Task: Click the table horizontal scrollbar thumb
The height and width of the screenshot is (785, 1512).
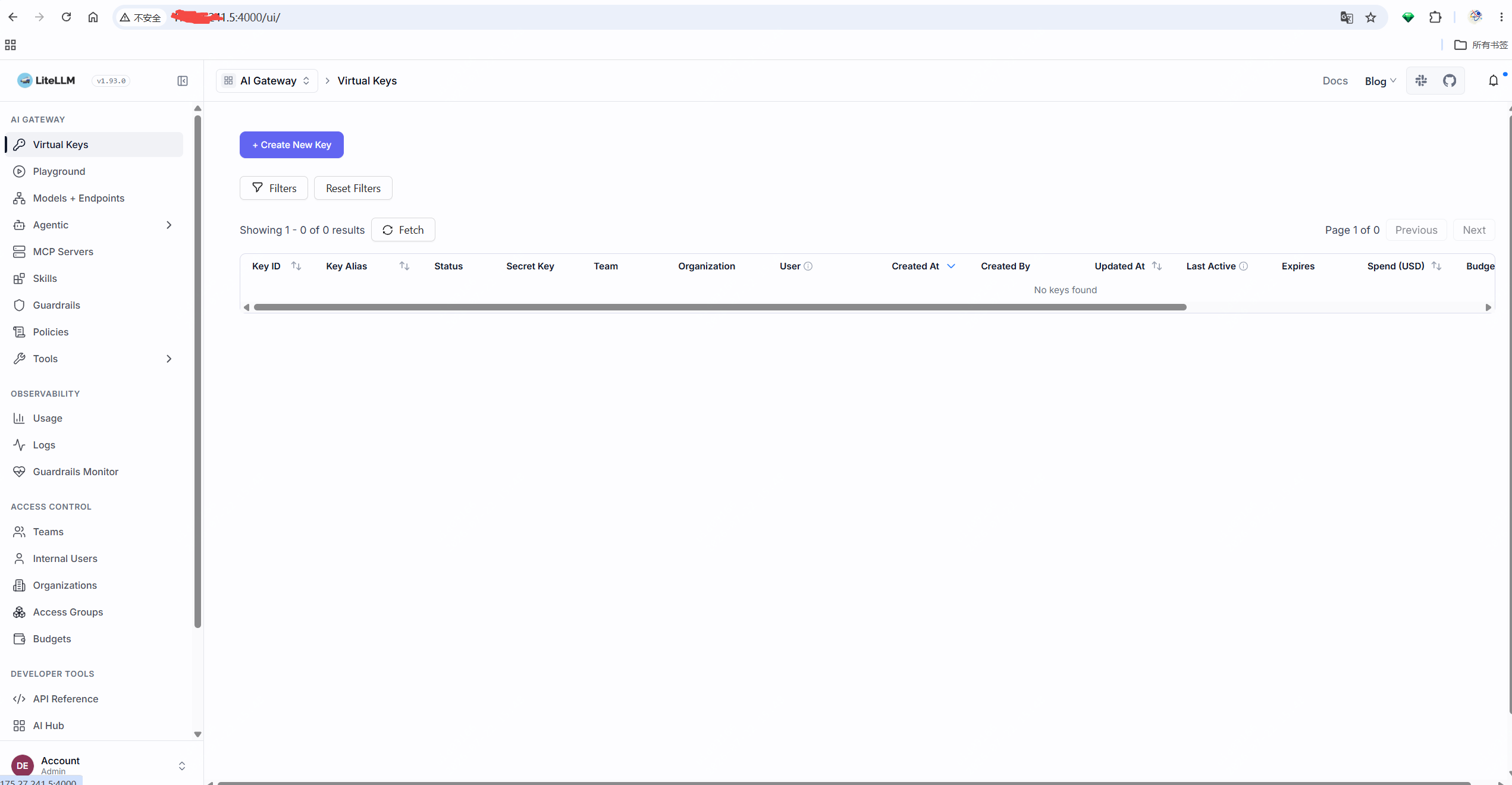Action: pyautogui.click(x=720, y=307)
